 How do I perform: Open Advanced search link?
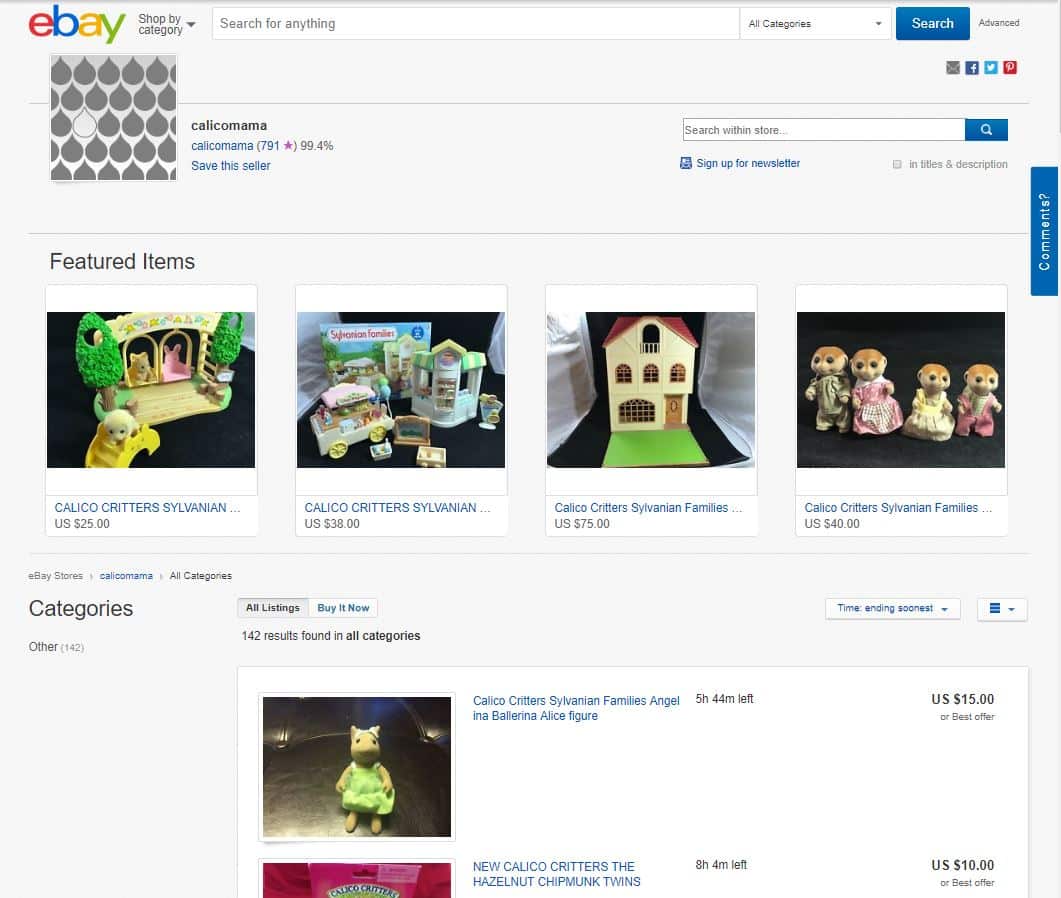(x=999, y=23)
